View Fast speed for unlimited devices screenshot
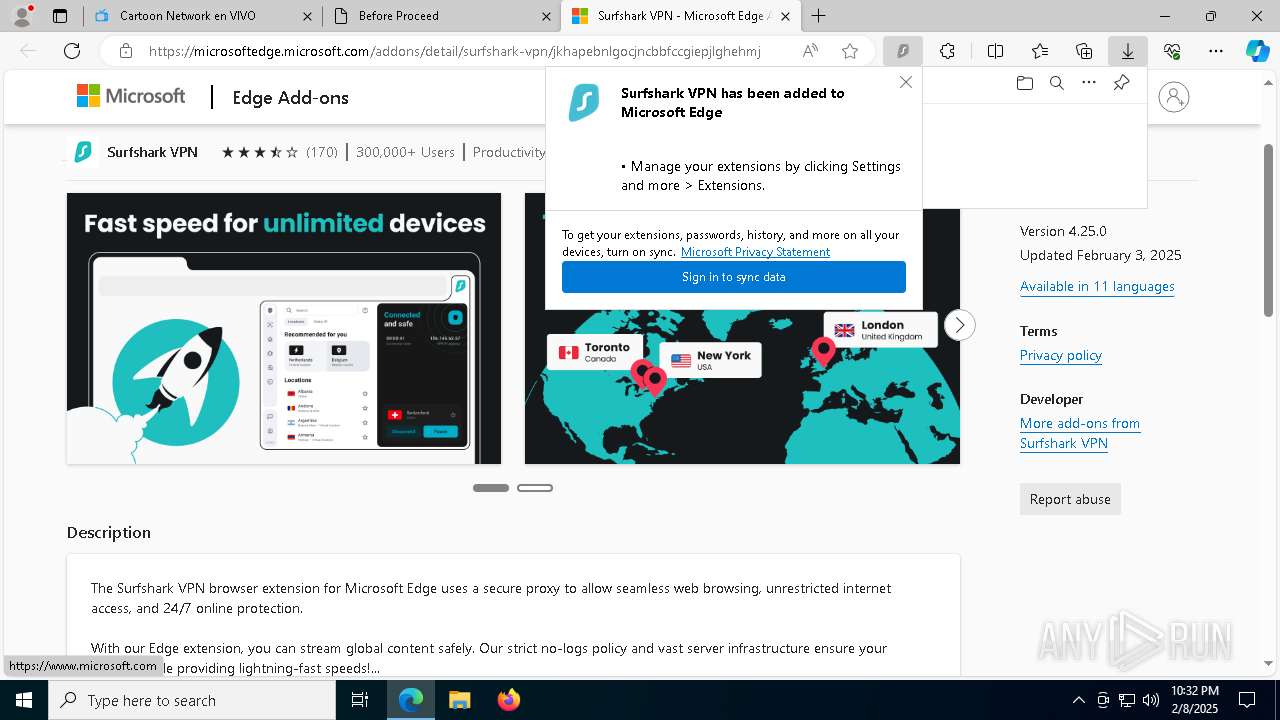This screenshot has width=1280, height=720. (284, 328)
